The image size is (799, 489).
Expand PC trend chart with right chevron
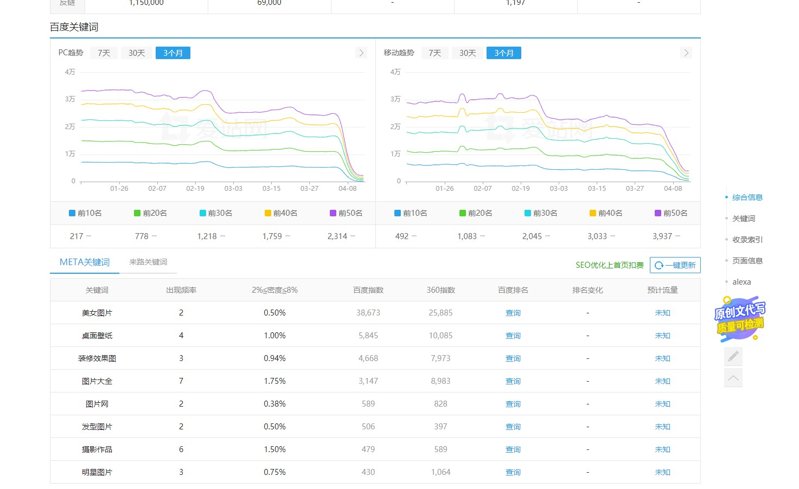[361, 53]
